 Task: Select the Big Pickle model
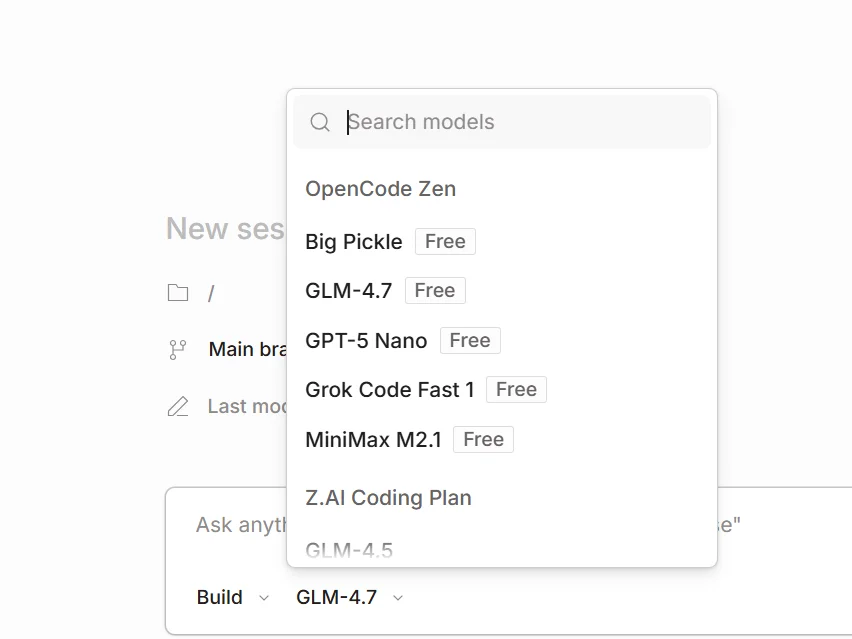coord(354,242)
